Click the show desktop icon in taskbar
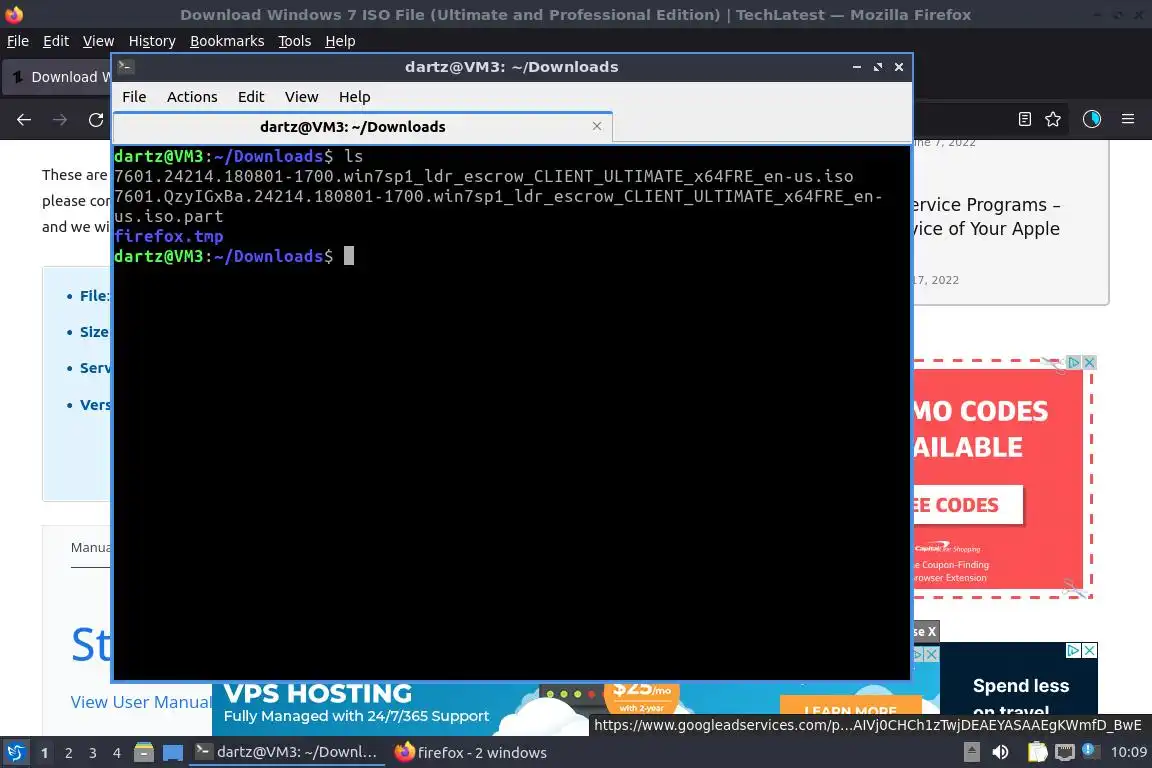Image resolution: width=1152 pixels, height=768 pixels. click(x=173, y=752)
